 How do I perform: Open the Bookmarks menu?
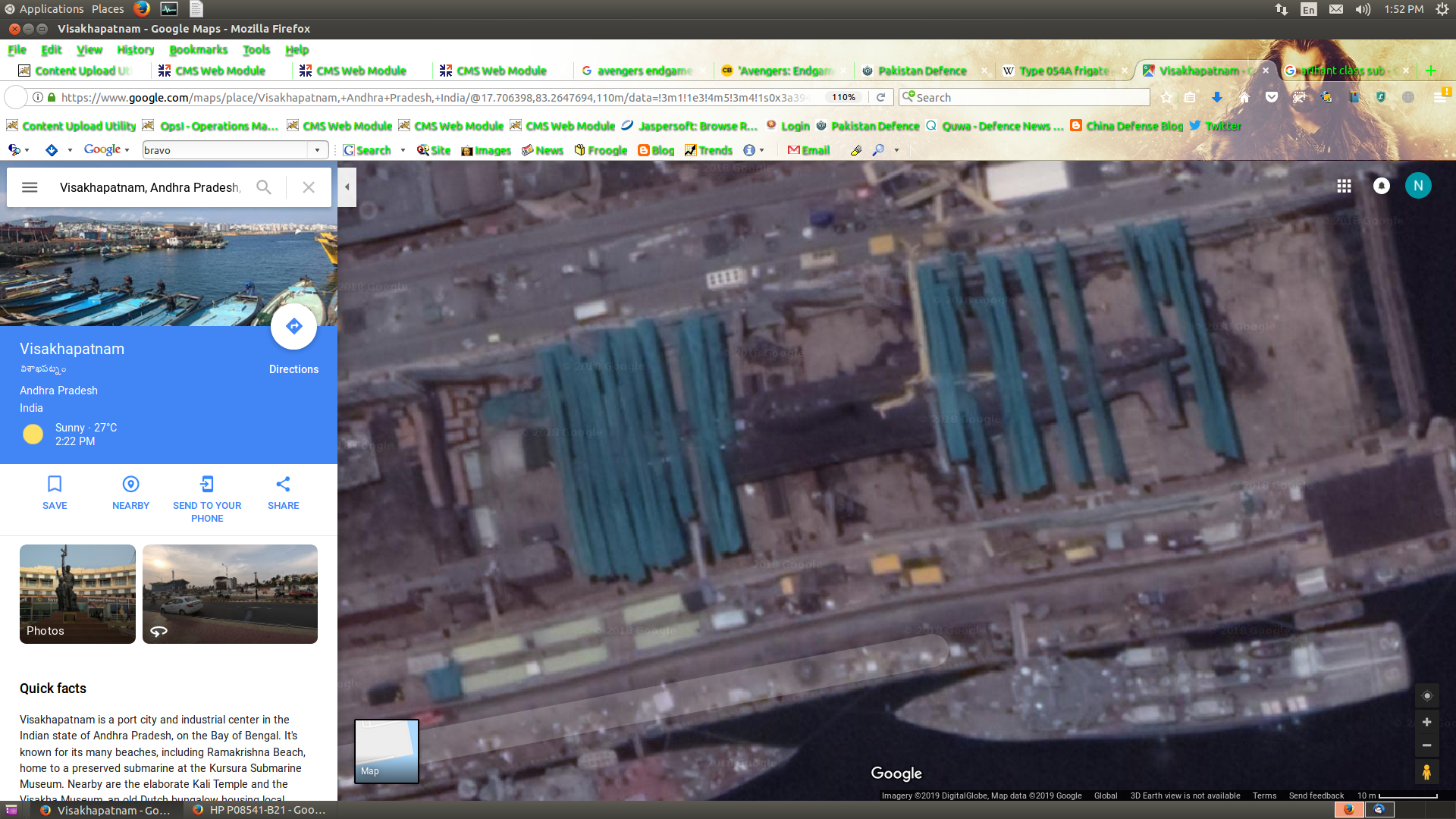[198, 49]
